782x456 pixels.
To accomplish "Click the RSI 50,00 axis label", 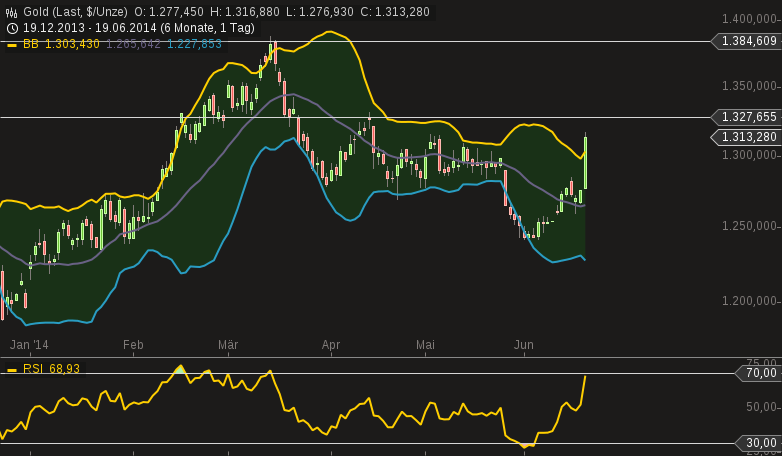I will 761,407.
